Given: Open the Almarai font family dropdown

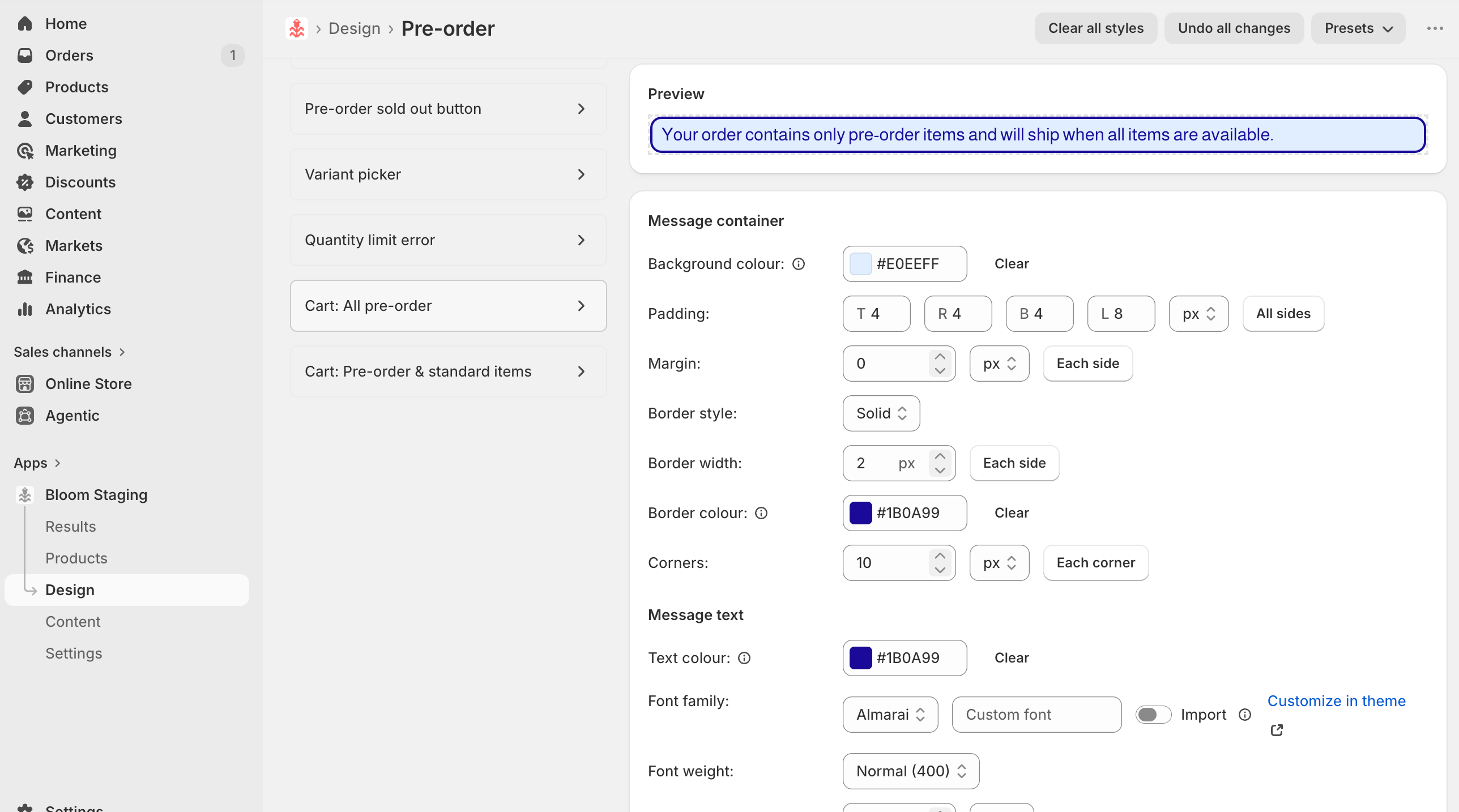Looking at the screenshot, I should 890,715.
